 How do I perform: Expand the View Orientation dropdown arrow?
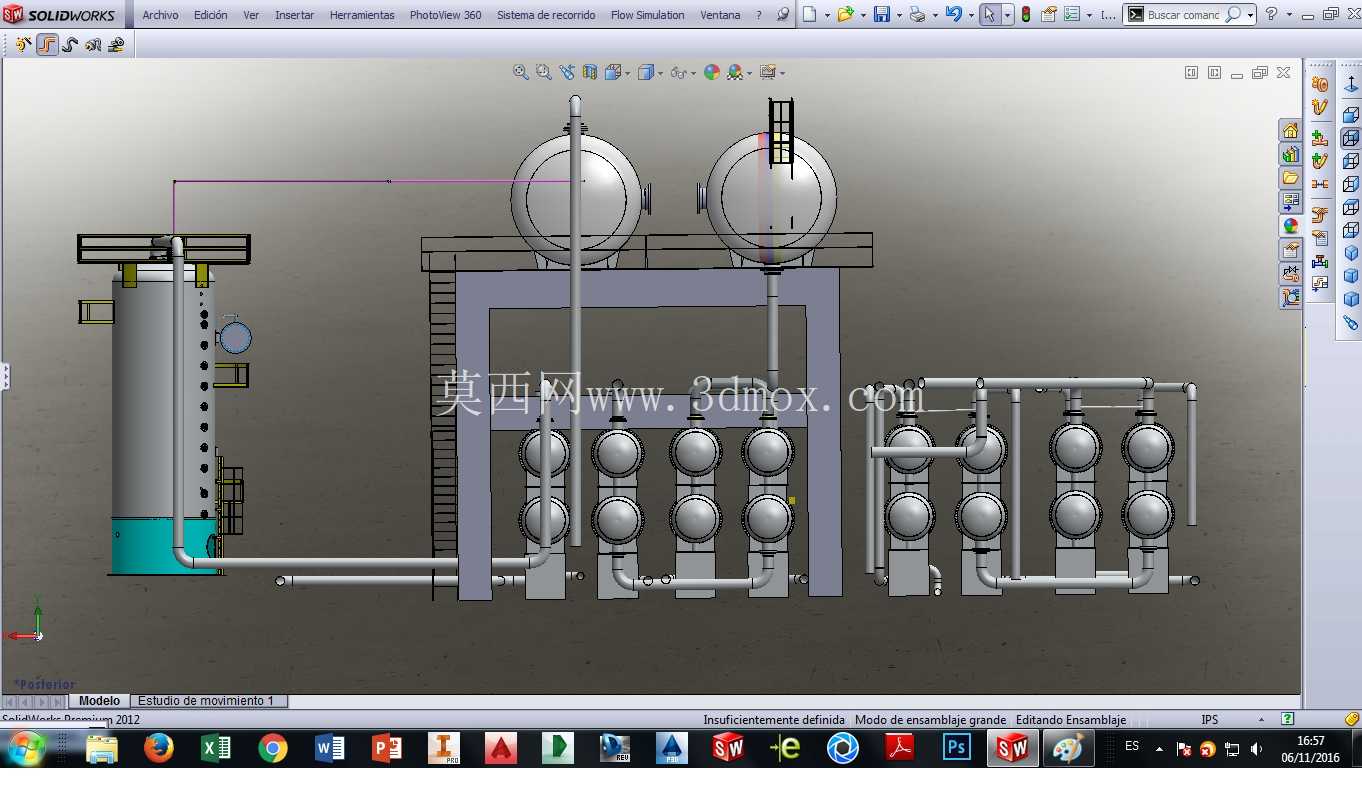(627, 73)
